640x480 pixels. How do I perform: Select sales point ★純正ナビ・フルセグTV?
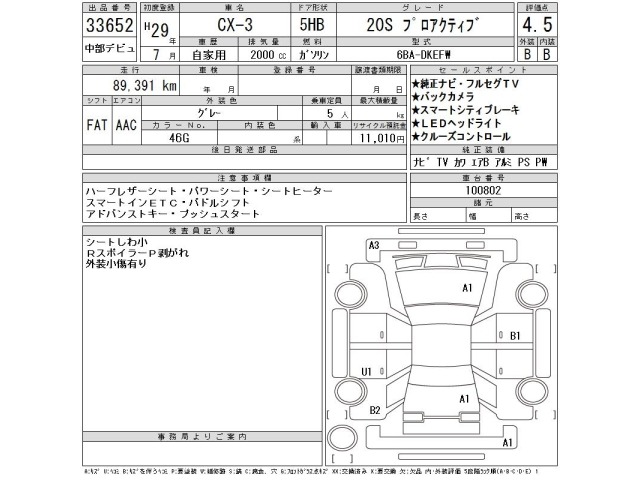coord(465,84)
